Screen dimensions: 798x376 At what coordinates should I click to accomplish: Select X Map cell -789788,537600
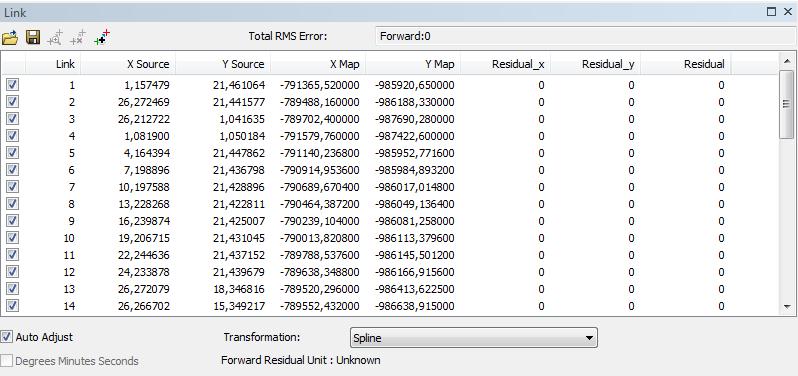[x=320, y=255]
